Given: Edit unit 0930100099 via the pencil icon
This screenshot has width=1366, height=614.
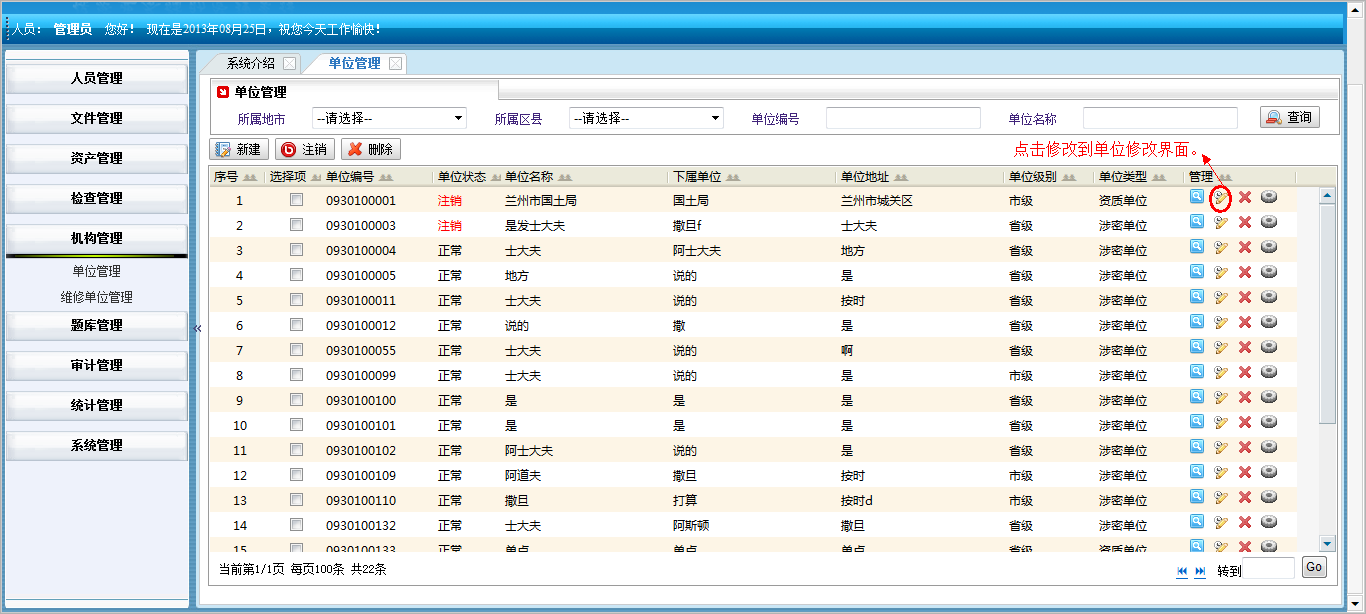Looking at the screenshot, I should pyautogui.click(x=1221, y=373).
